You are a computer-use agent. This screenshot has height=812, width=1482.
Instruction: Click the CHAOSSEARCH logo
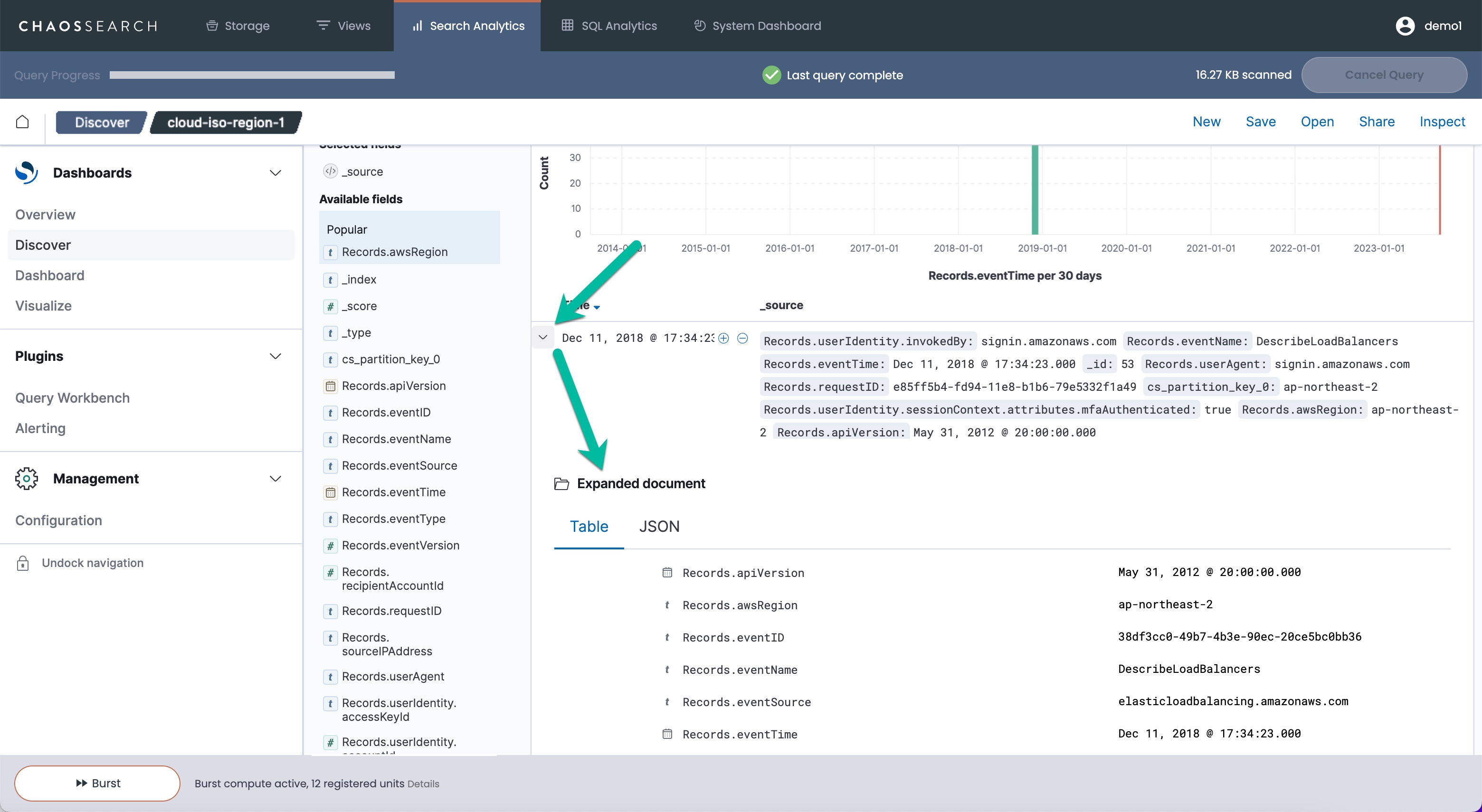tap(88, 26)
